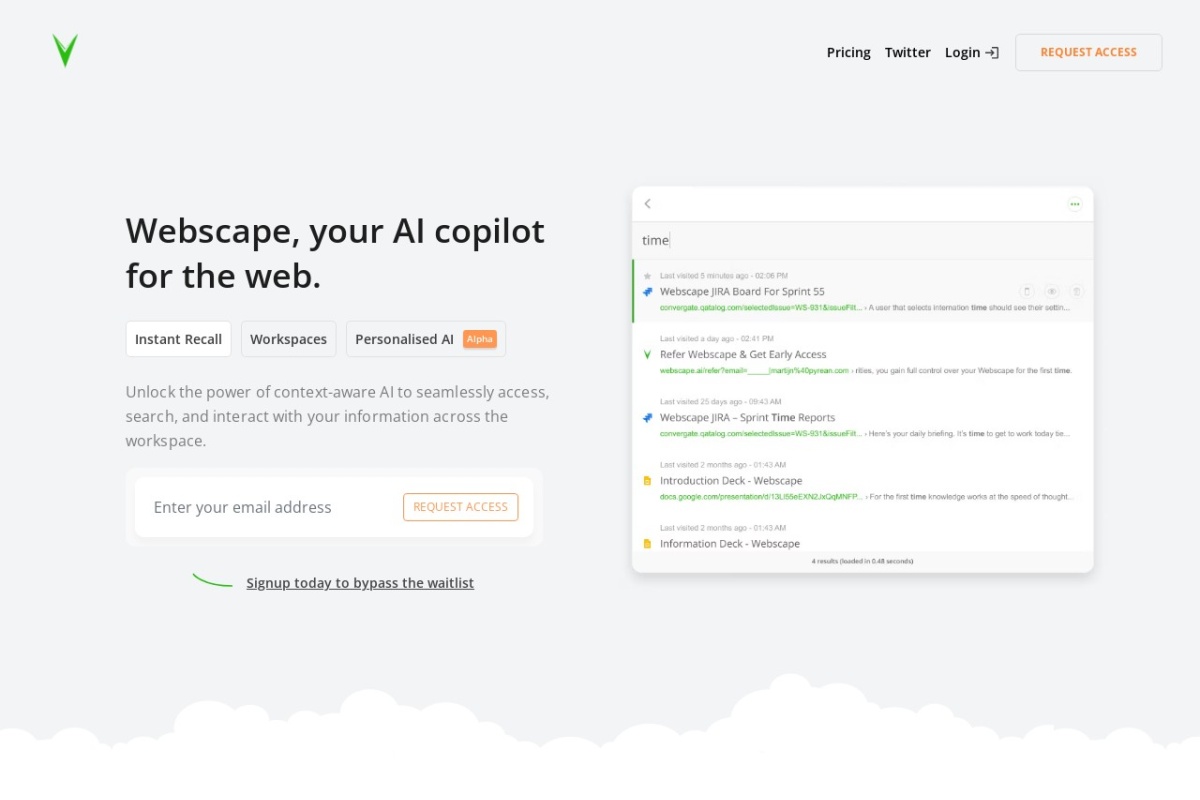The image size is (1200, 800).
Task: Open the three-dots menu in the preview panel
Action: click(1075, 204)
